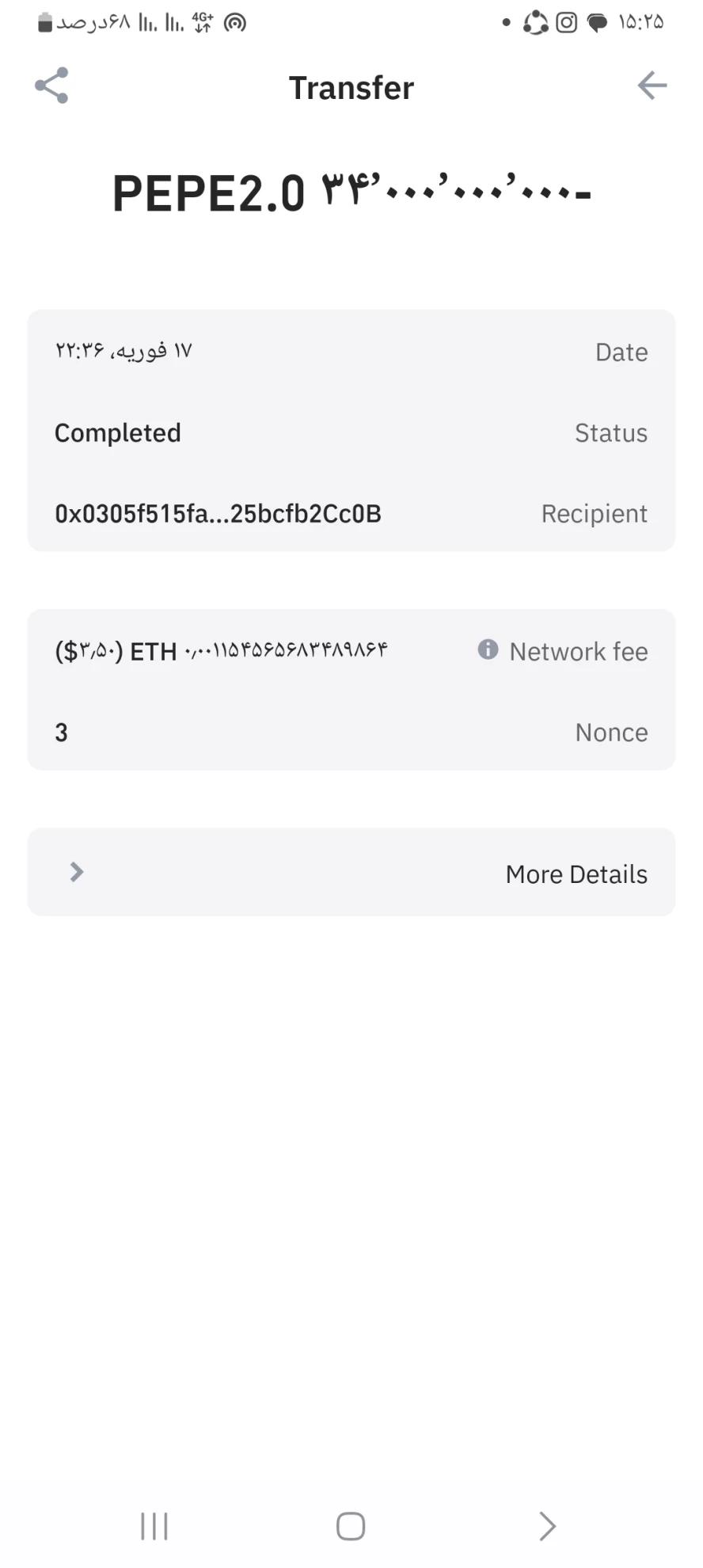
Task: Tap the chat bubble notification icon
Action: tap(598, 23)
